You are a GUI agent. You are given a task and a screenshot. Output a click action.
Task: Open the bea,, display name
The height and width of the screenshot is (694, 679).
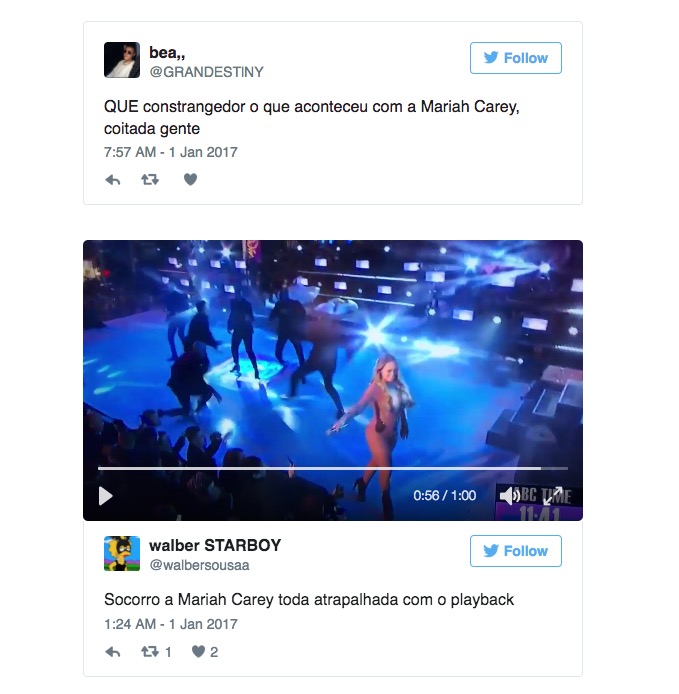click(x=167, y=53)
